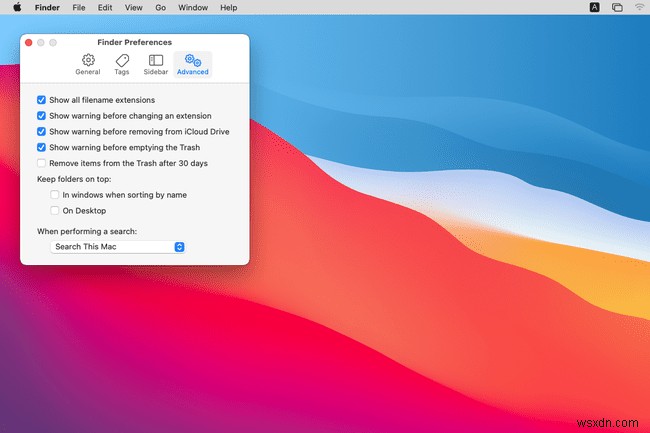Check In windows when sorting by name

55,195
